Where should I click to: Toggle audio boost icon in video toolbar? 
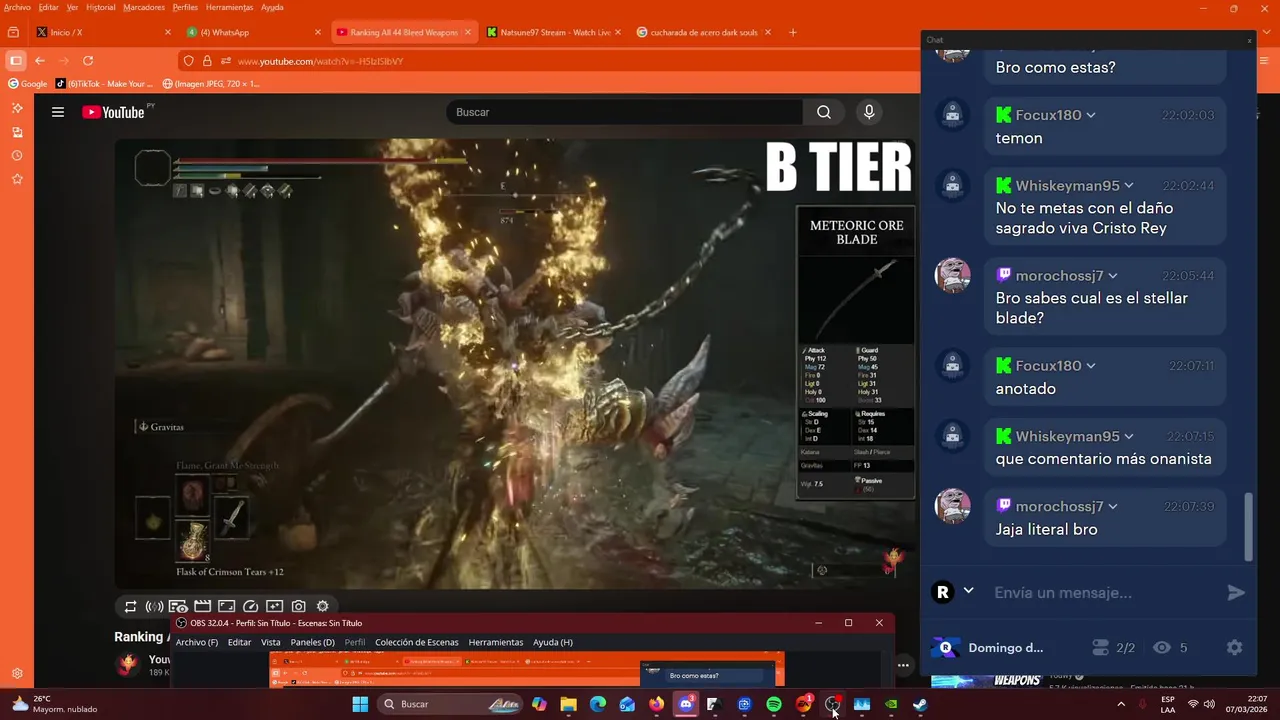154,606
